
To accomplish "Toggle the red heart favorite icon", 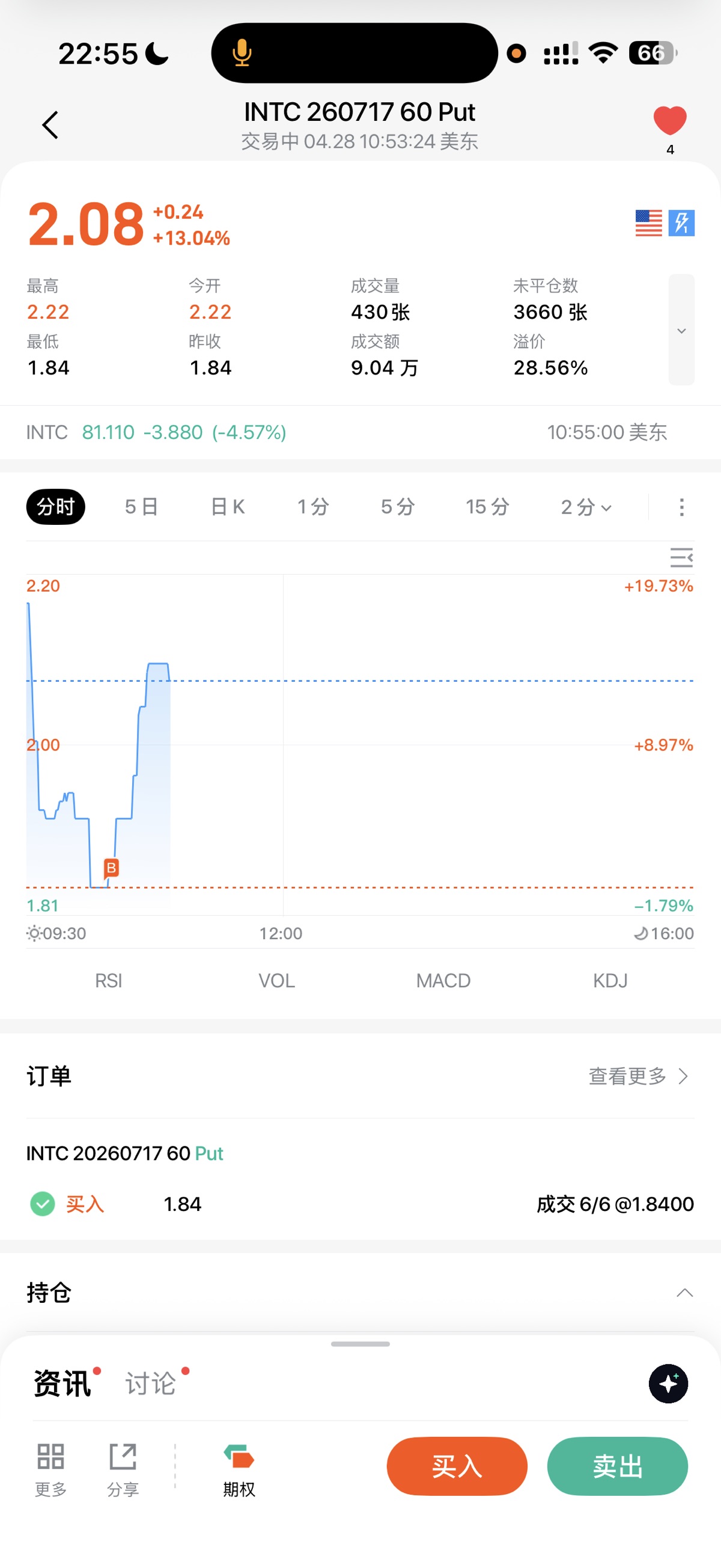I will (x=670, y=120).
